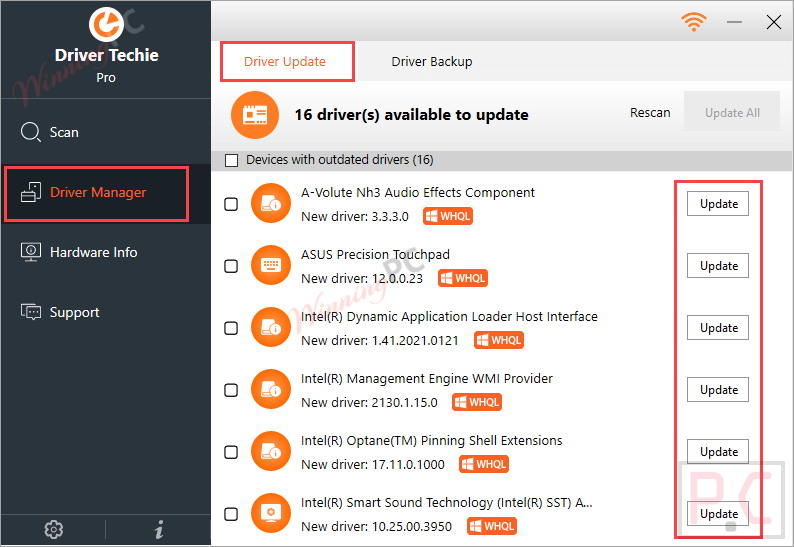
Task: Check Intel Management Engine WMI Provider checkbox
Action: click(x=231, y=390)
